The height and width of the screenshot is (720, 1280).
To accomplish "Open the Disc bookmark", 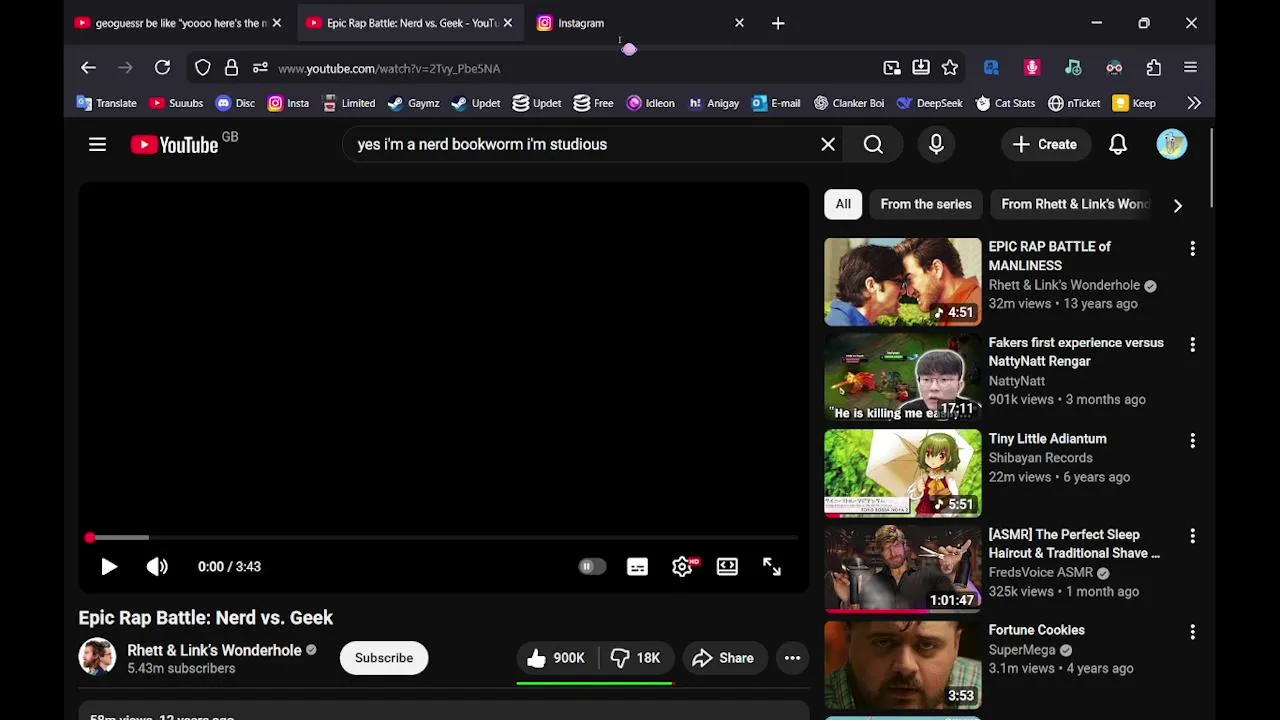I will pyautogui.click(x=235, y=103).
